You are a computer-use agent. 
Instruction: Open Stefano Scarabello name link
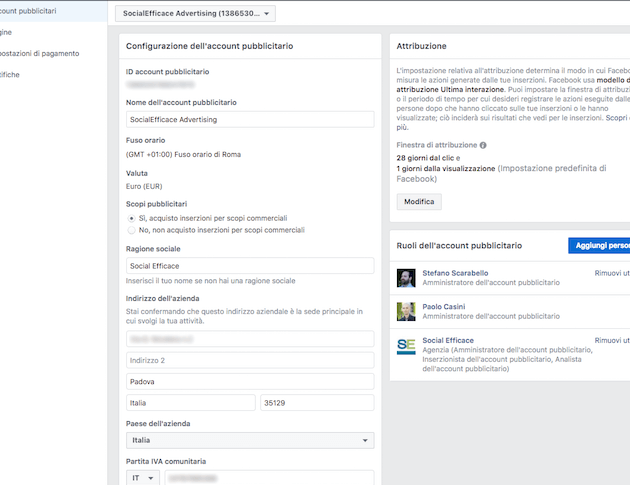tap(455, 273)
